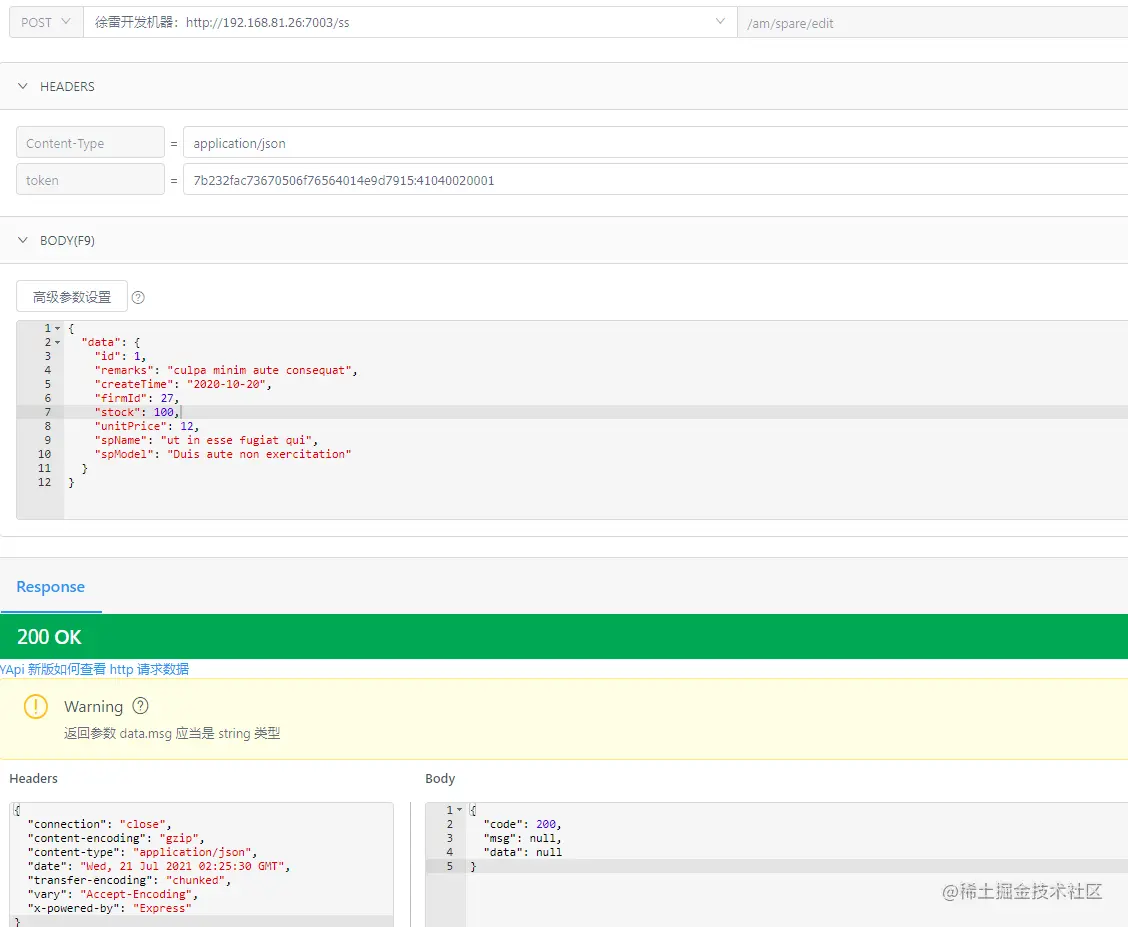Click the 200 OK status bar

pyautogui.click(x=564, y=636)
